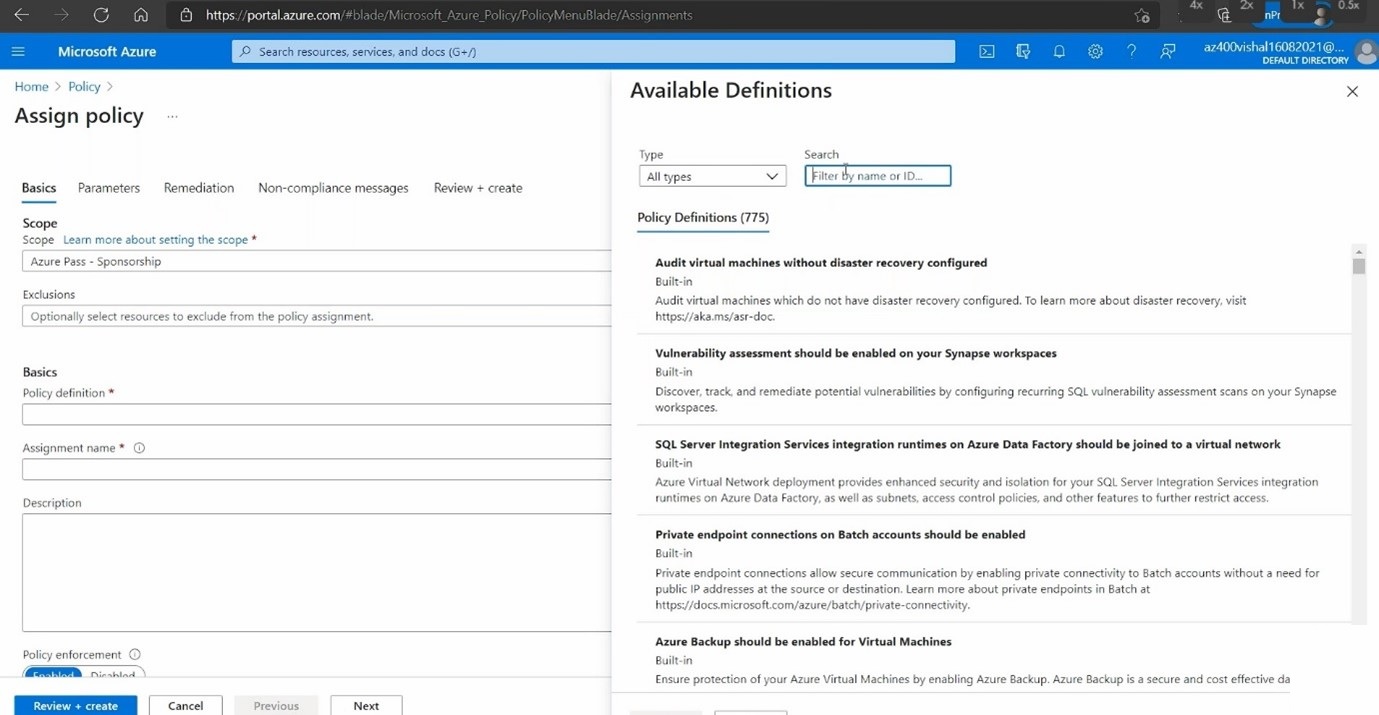
Task: Click the definitions list vertical scrollbar
Action: [1358, 400]
